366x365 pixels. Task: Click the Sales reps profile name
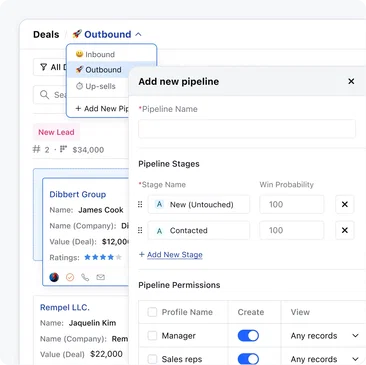(x=182, y=359)
